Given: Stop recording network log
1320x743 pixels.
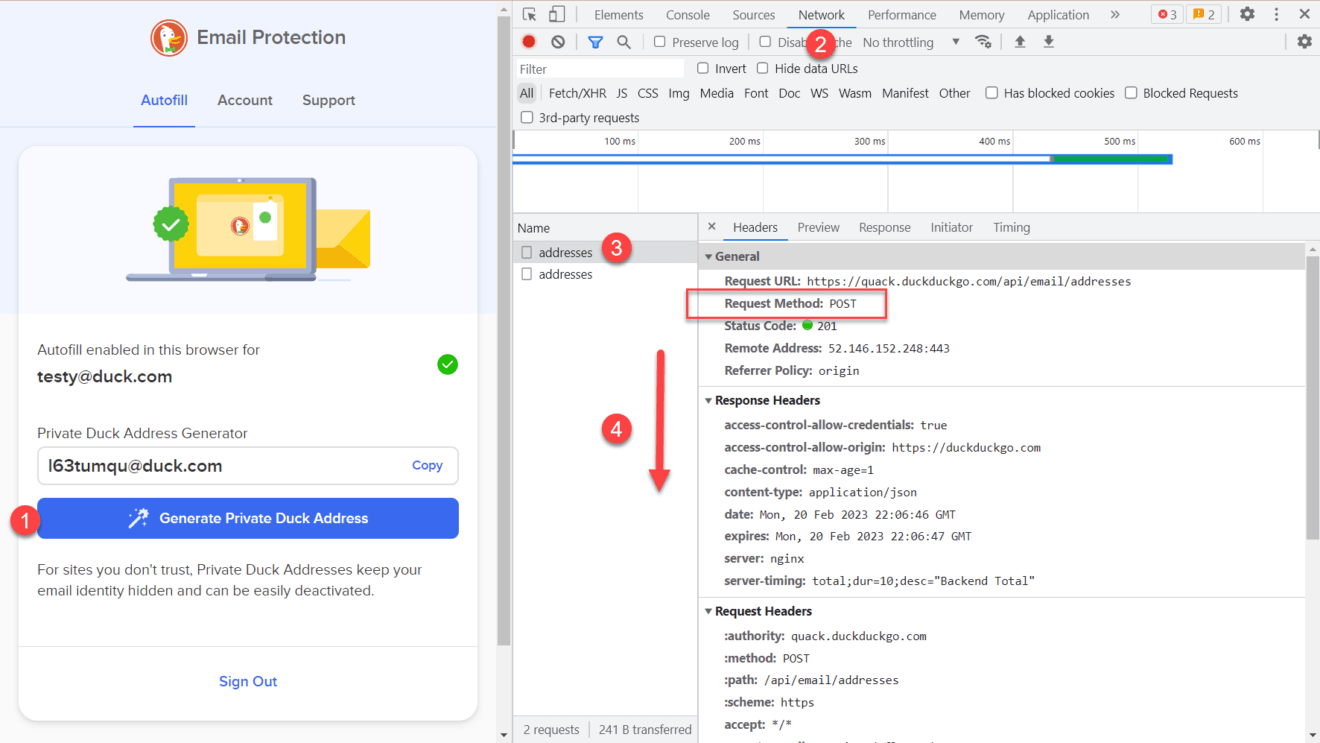Looking at the screenshot, I should [x=529, y=42].
